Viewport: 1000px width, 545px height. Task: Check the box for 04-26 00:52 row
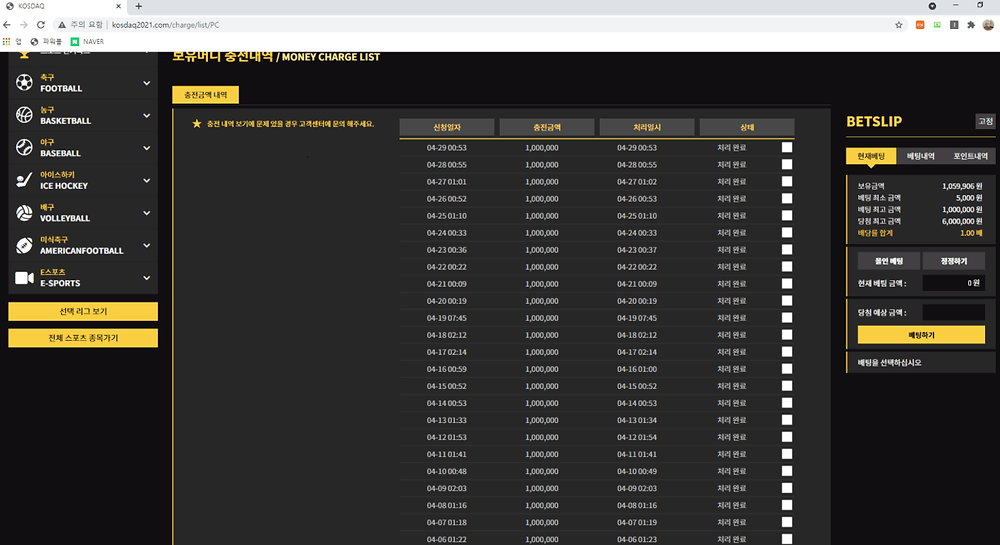point(787,198)
